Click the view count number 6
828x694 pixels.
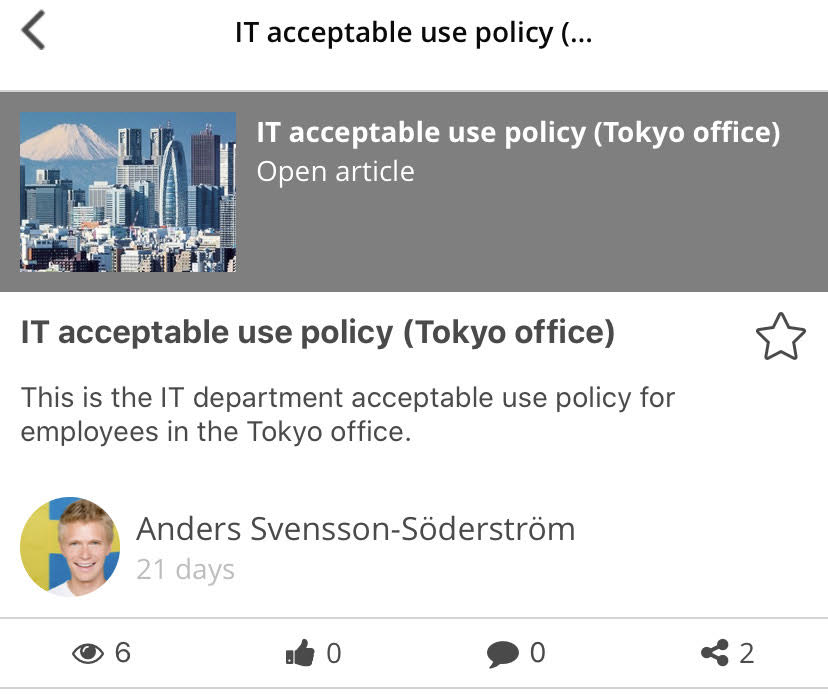tap(123, 654)
